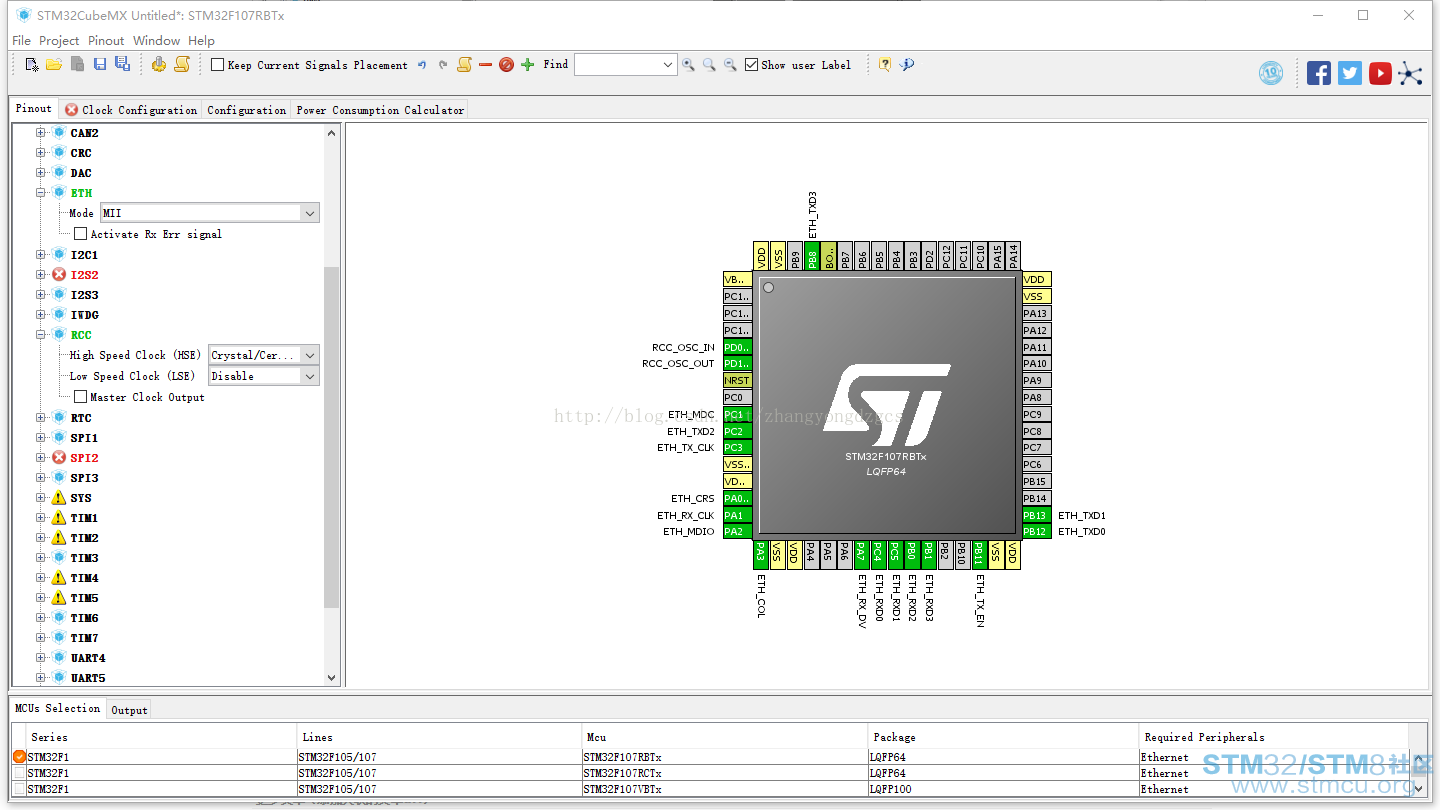Open the Twitter icon link
The width and height of the screenshot is (1440, 810).
click(x=1350, y=73)
